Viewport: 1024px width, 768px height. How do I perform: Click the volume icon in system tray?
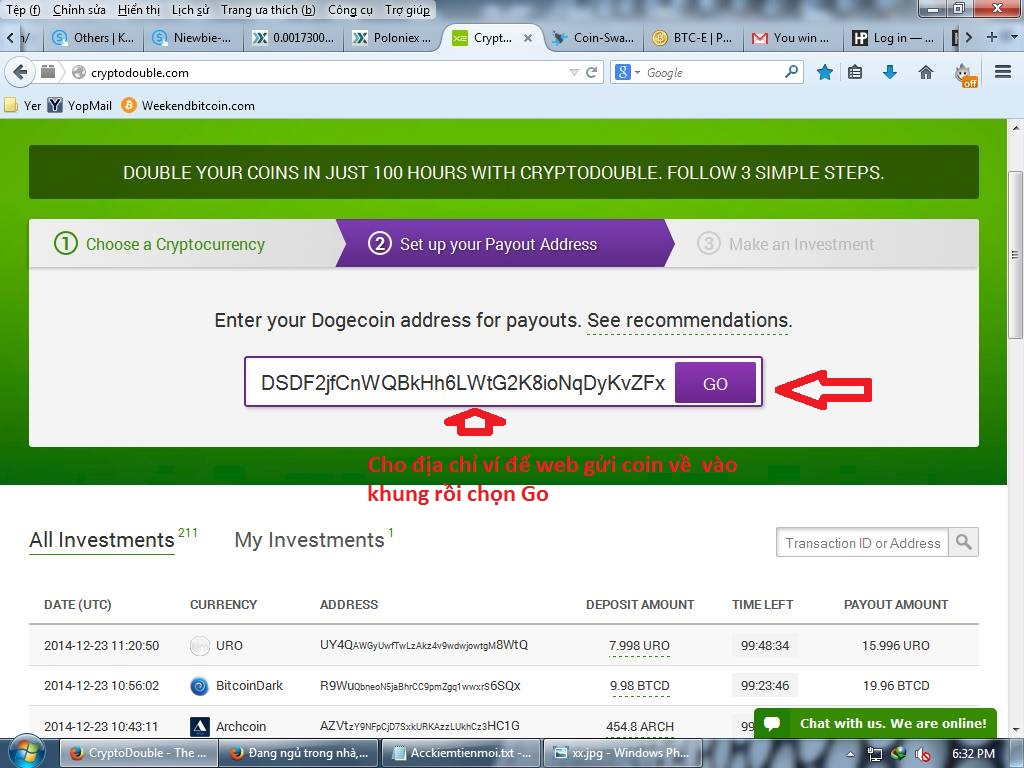point(923,754)
